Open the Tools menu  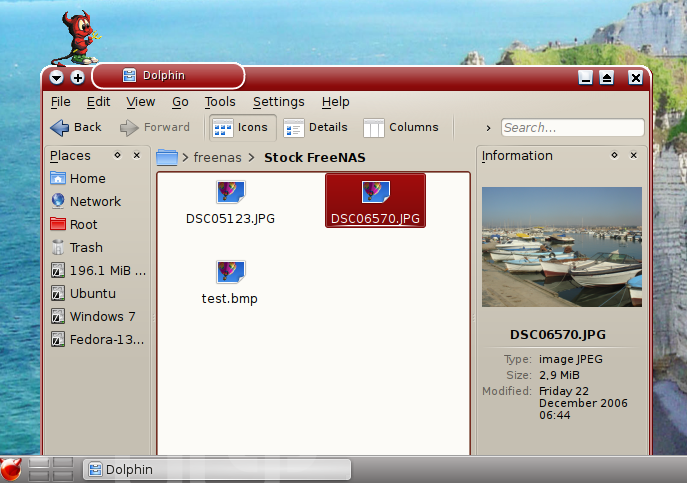click(220, 102)
